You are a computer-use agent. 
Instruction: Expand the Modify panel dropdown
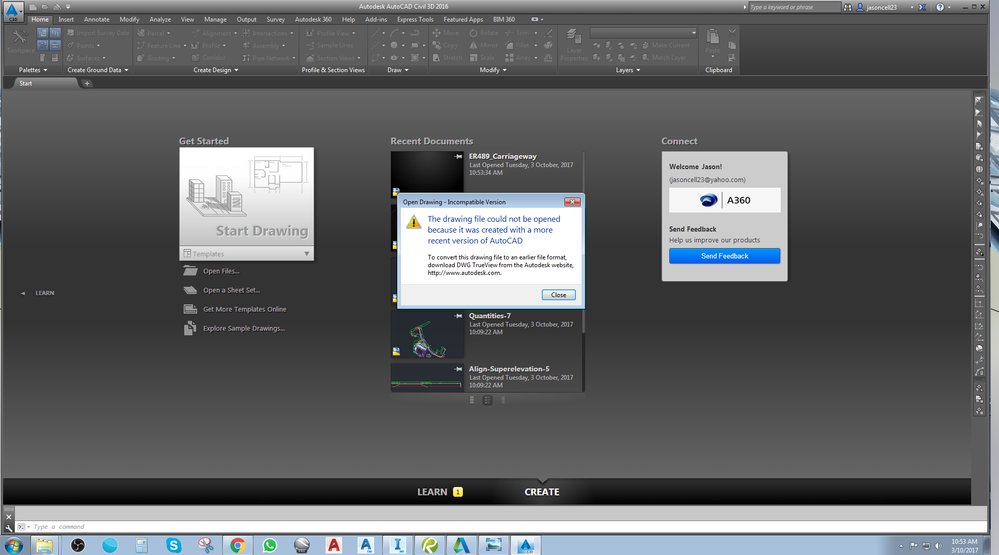click(x=493, y=70)
